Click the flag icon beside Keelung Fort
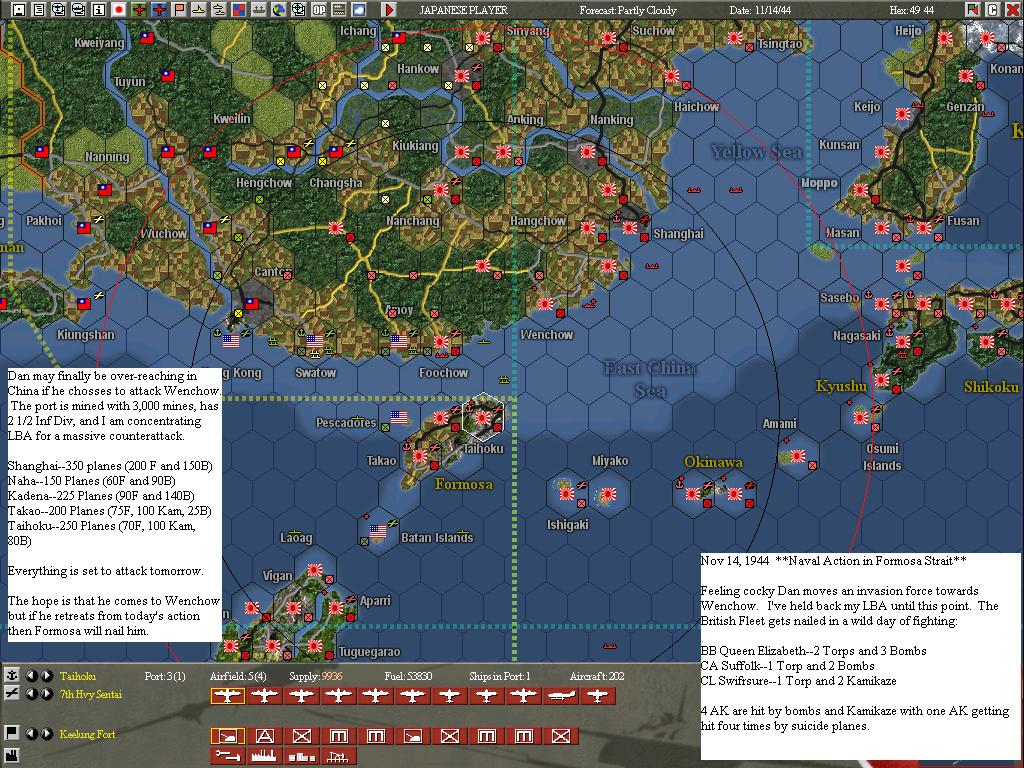This screenshot has height=768, width=1024. (x=11, y=734)
